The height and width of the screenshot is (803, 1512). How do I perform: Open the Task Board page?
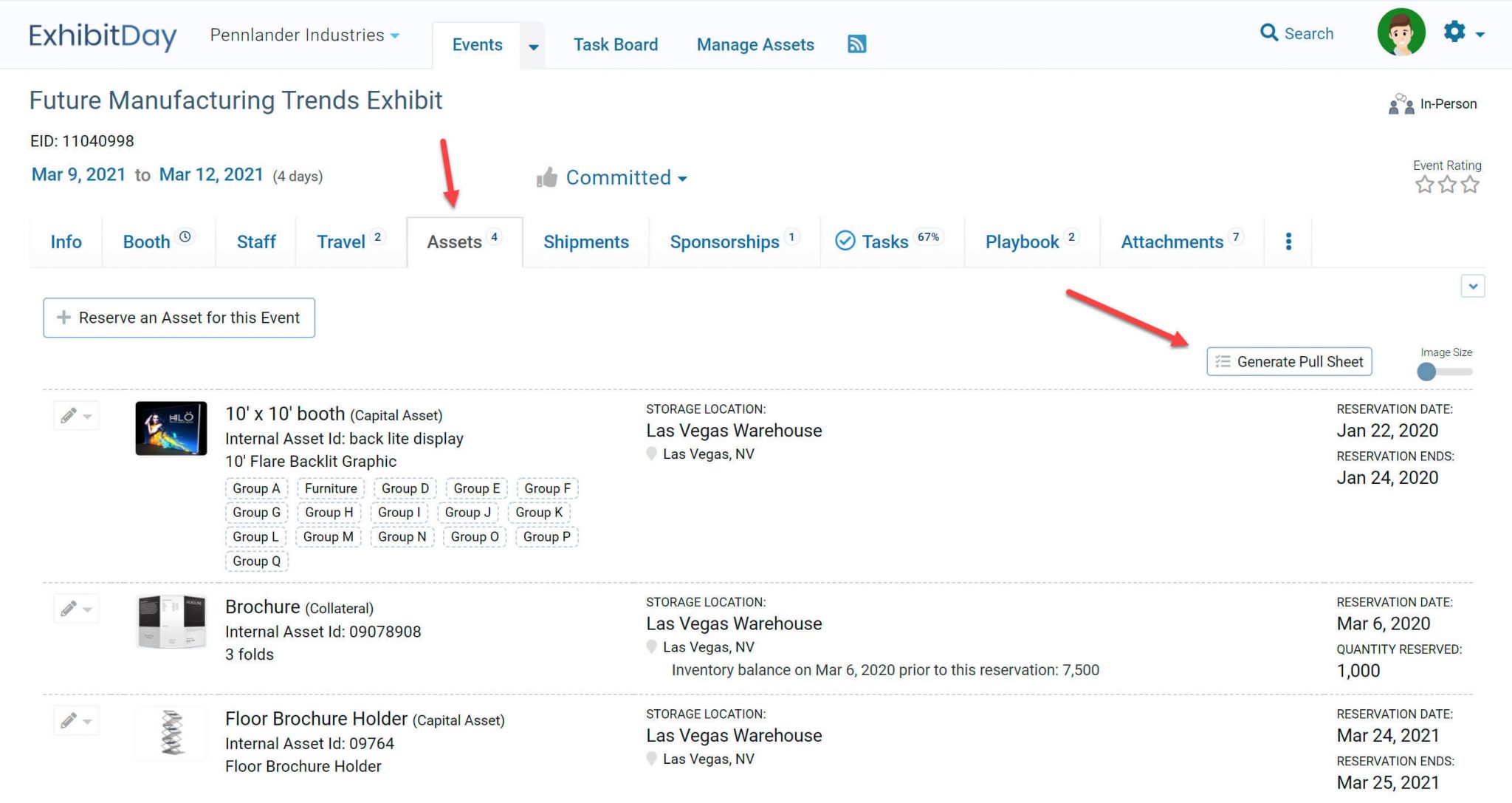pos(615,44)
